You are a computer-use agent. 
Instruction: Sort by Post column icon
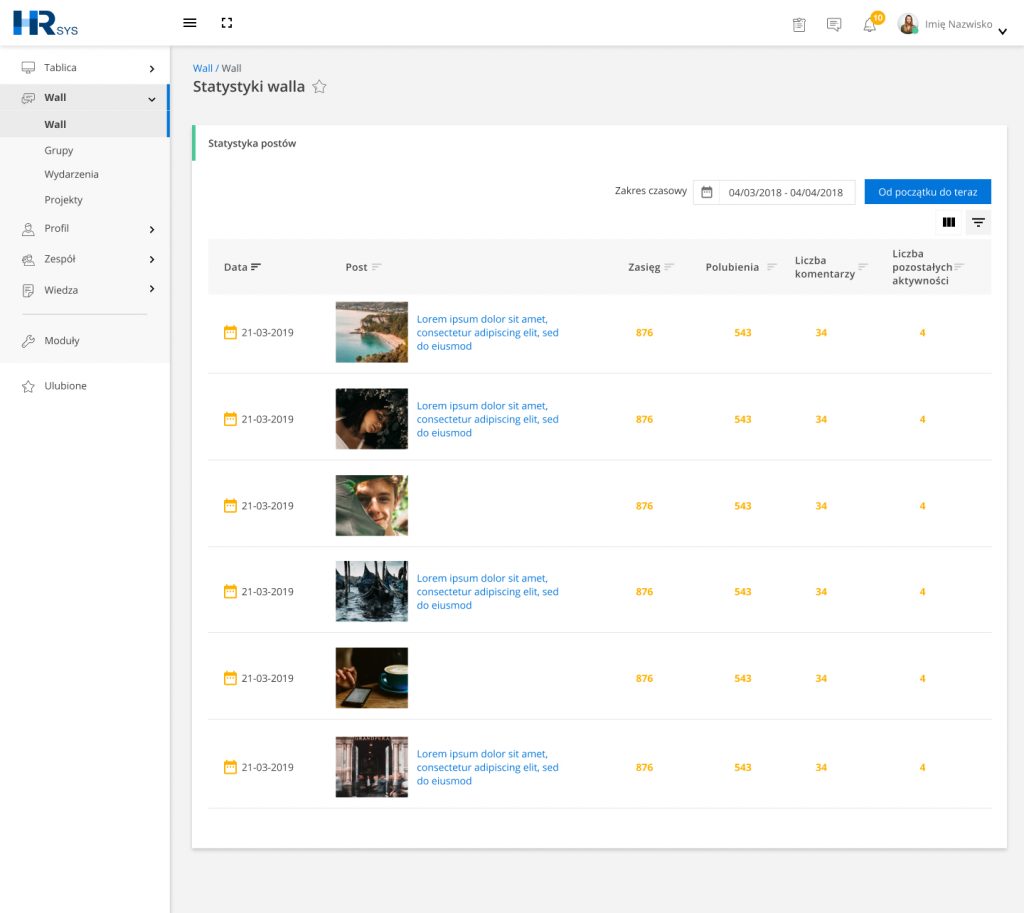(376, 266)
